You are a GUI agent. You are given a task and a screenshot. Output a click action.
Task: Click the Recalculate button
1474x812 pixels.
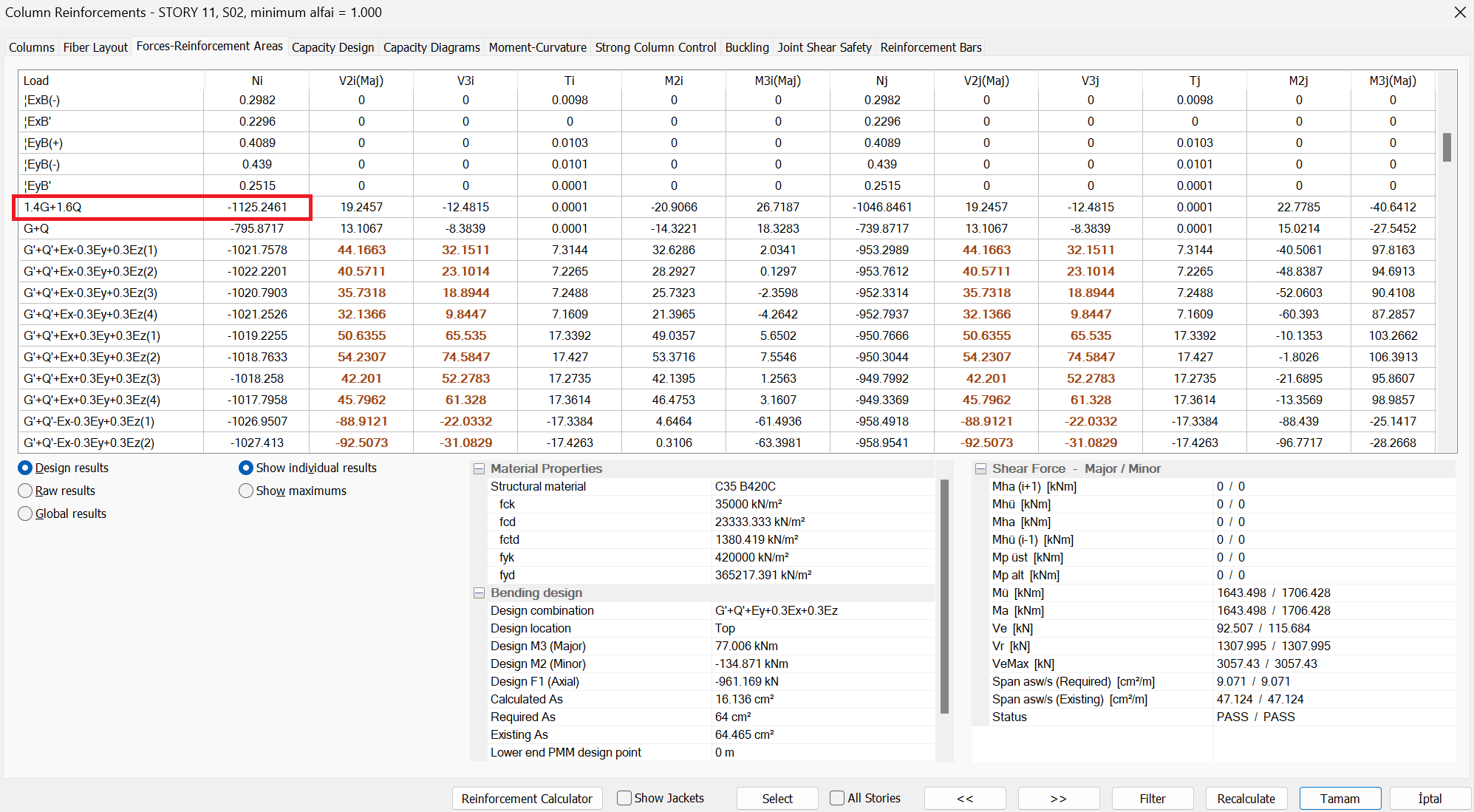[x=1246, y=799]
